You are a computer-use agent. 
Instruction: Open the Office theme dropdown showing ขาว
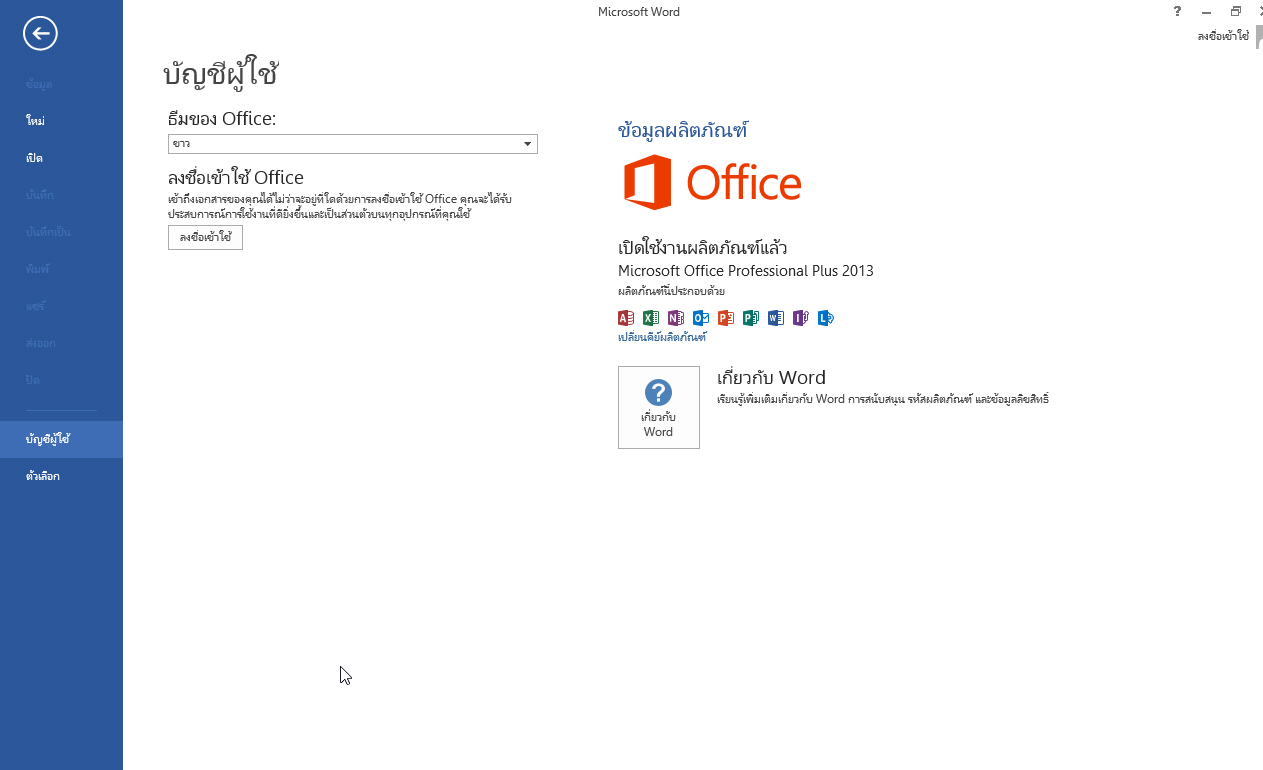pos(353,144)
